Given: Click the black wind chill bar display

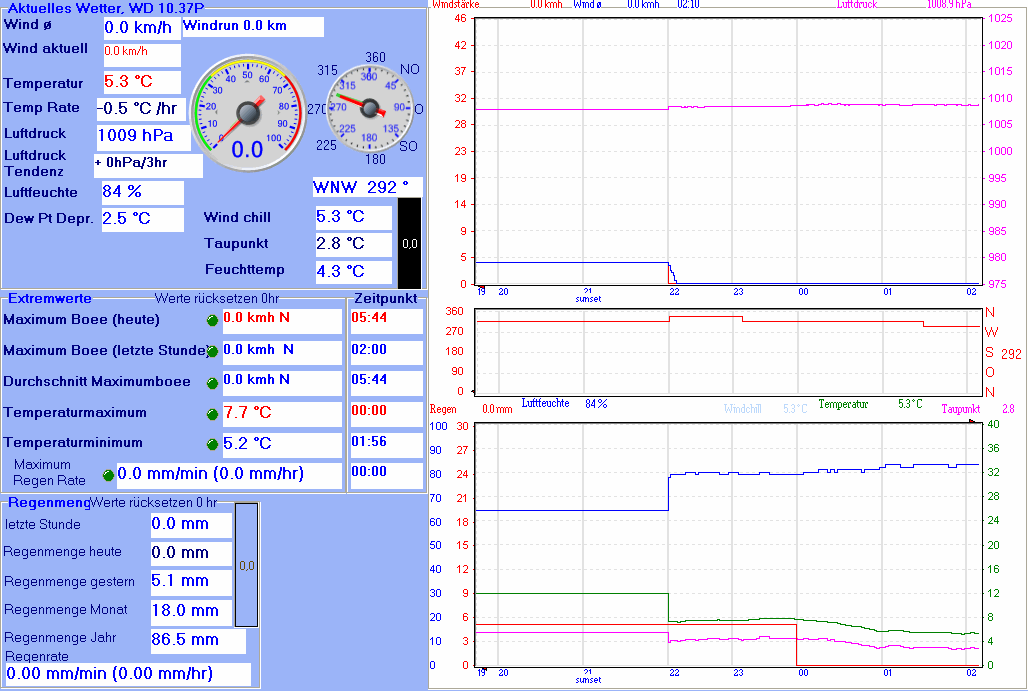Looking at the screenshot, I should tap(409, 243).
